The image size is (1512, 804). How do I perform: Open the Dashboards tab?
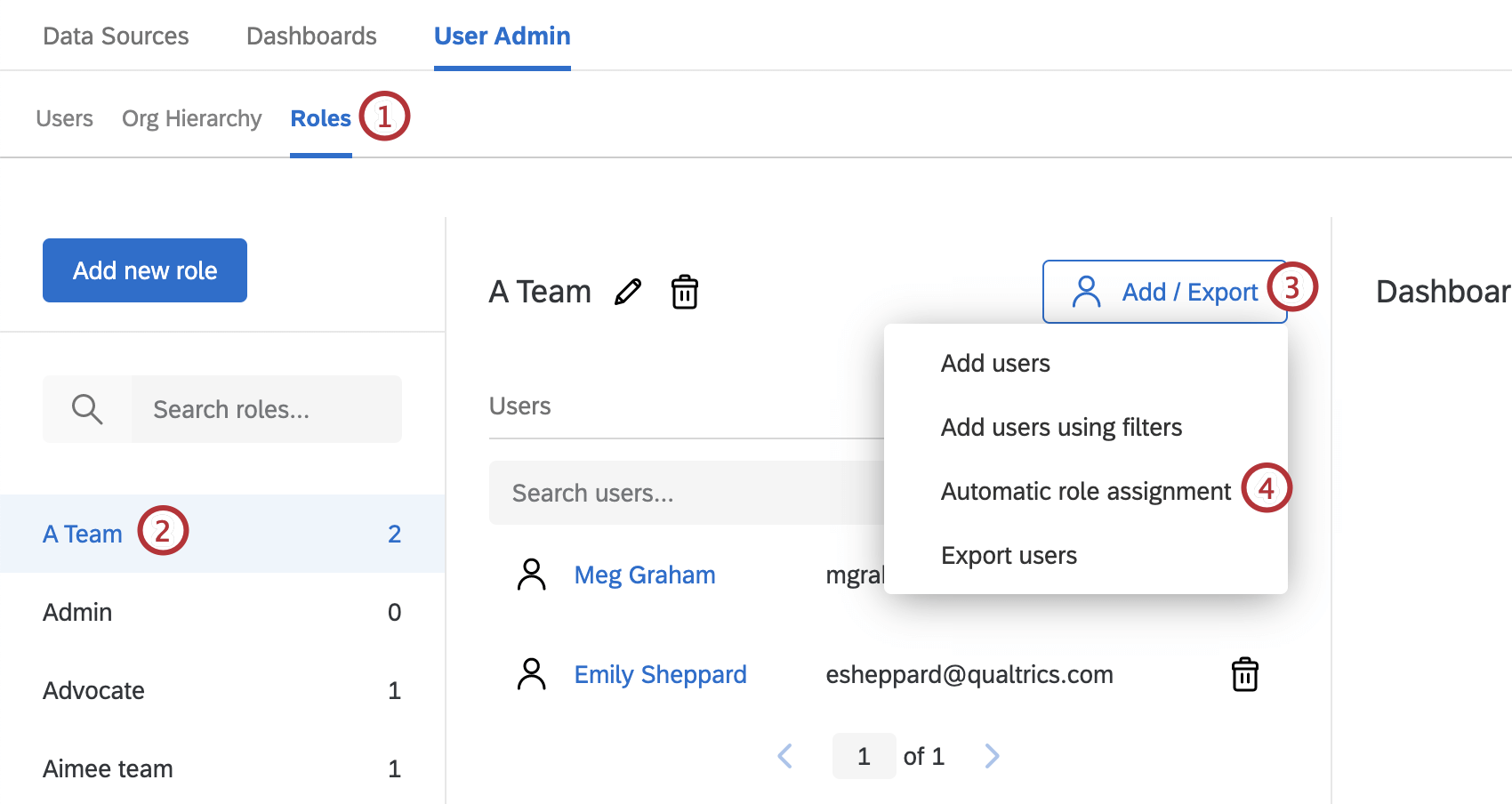(310, 36)
